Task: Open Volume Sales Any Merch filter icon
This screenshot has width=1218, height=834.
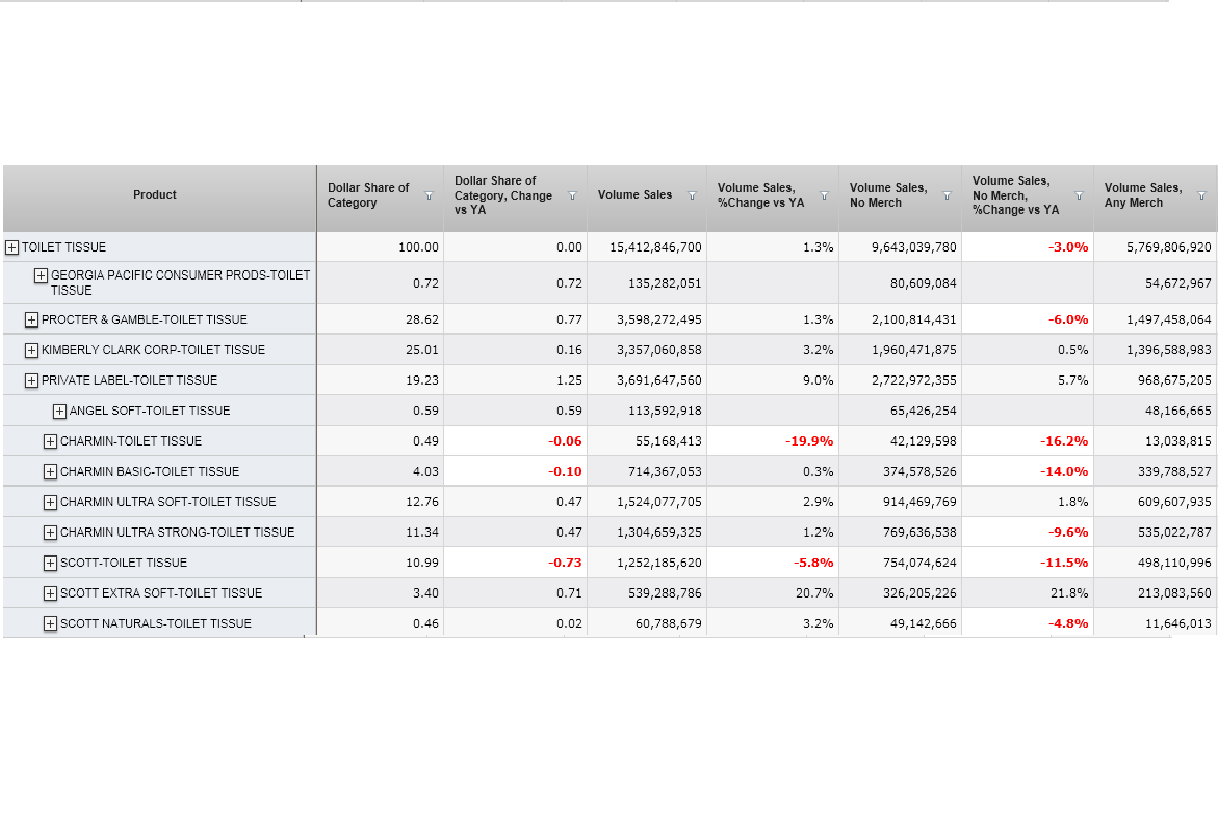Action: pos(1201,196)
